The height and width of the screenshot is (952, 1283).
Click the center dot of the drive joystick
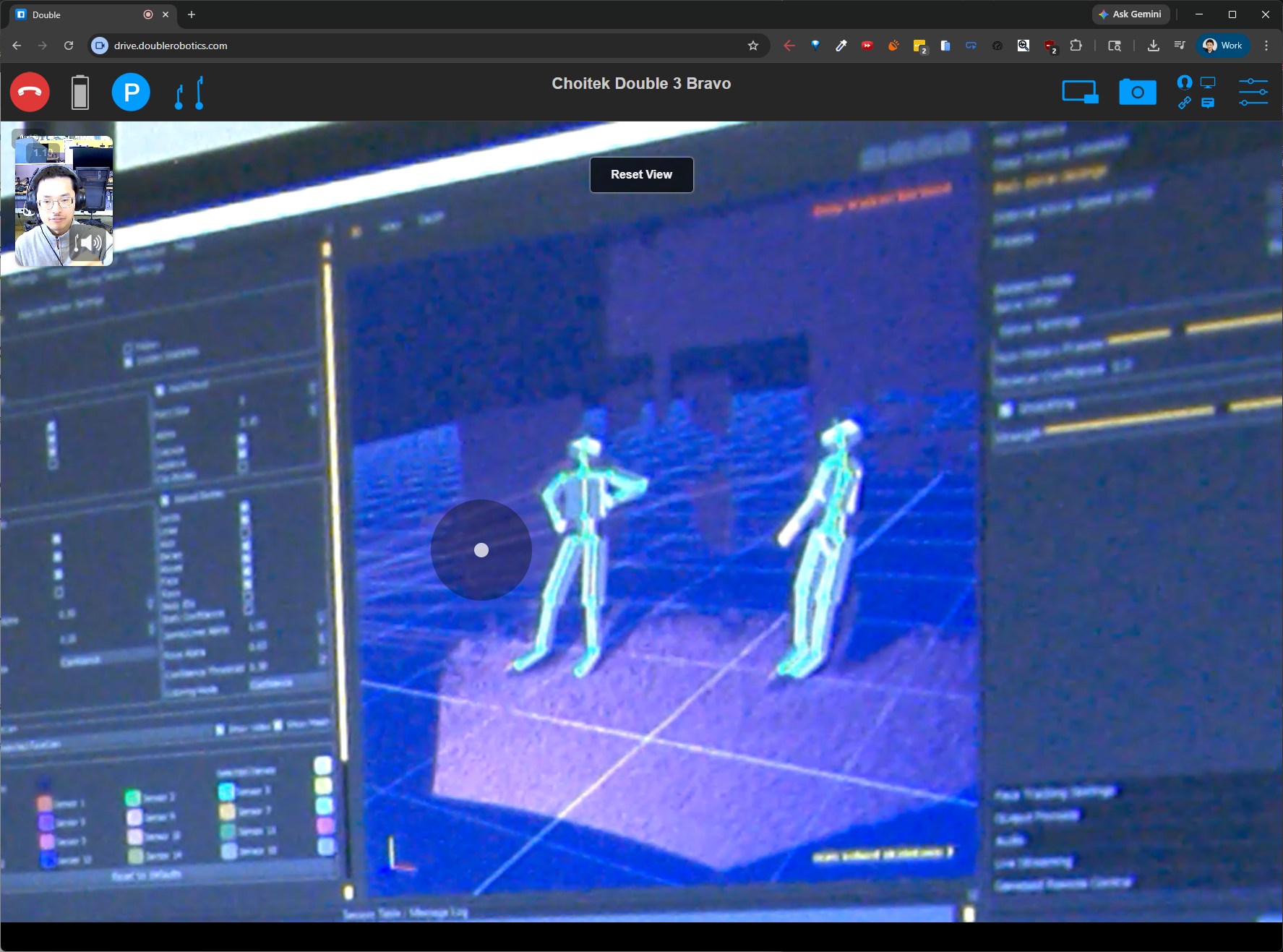(x=481, y=551)
